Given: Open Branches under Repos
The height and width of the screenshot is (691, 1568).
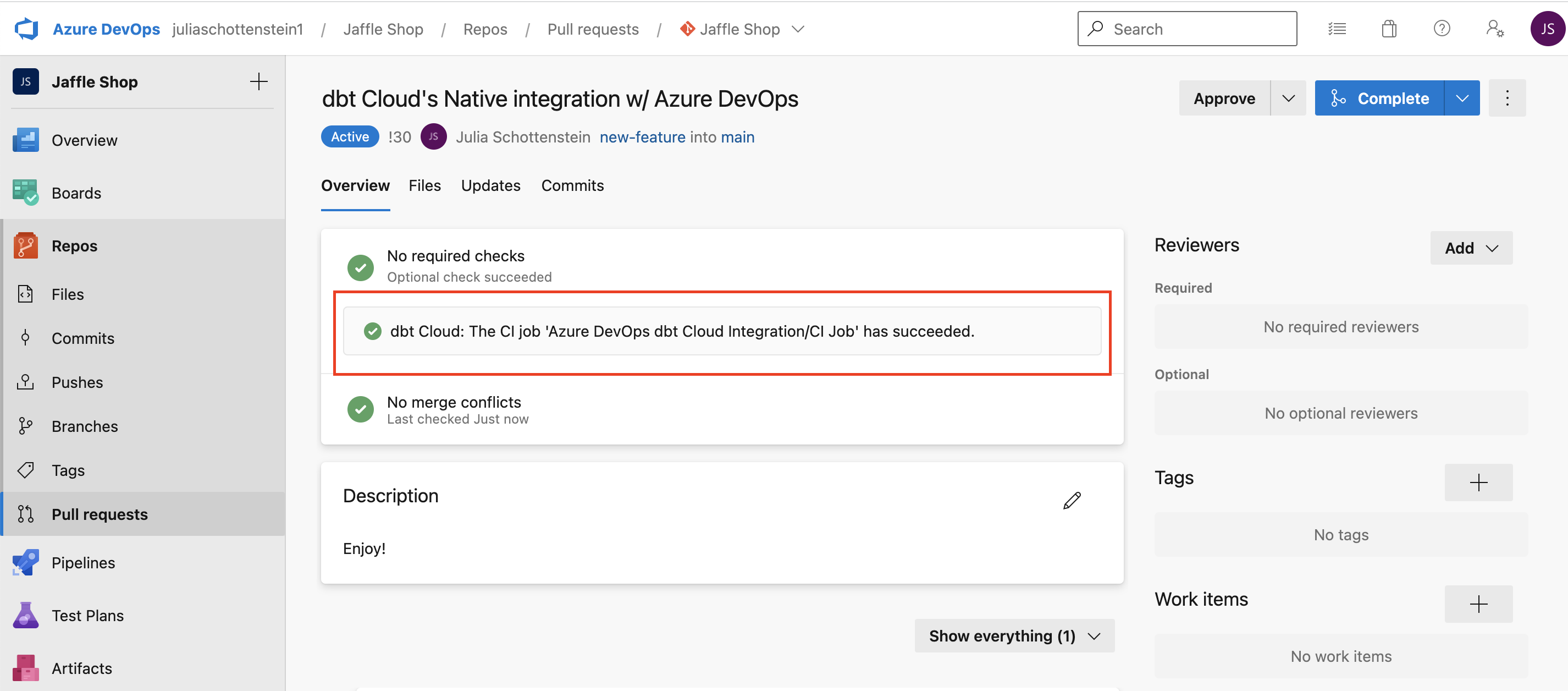Looking at the screenshot, I should pyautogui.click(x=142, y=426).
